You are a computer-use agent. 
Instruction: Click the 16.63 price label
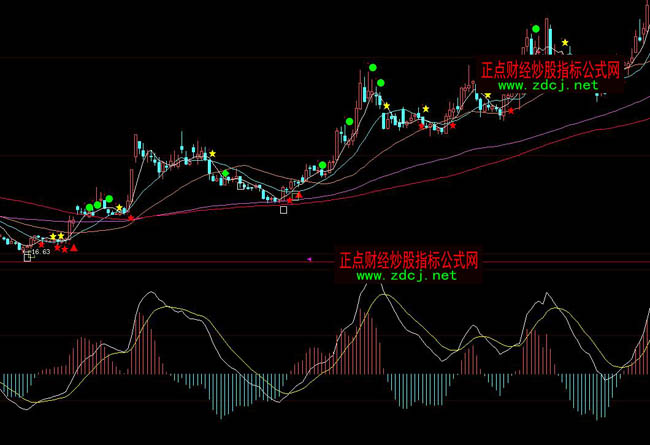click(40, 253)
